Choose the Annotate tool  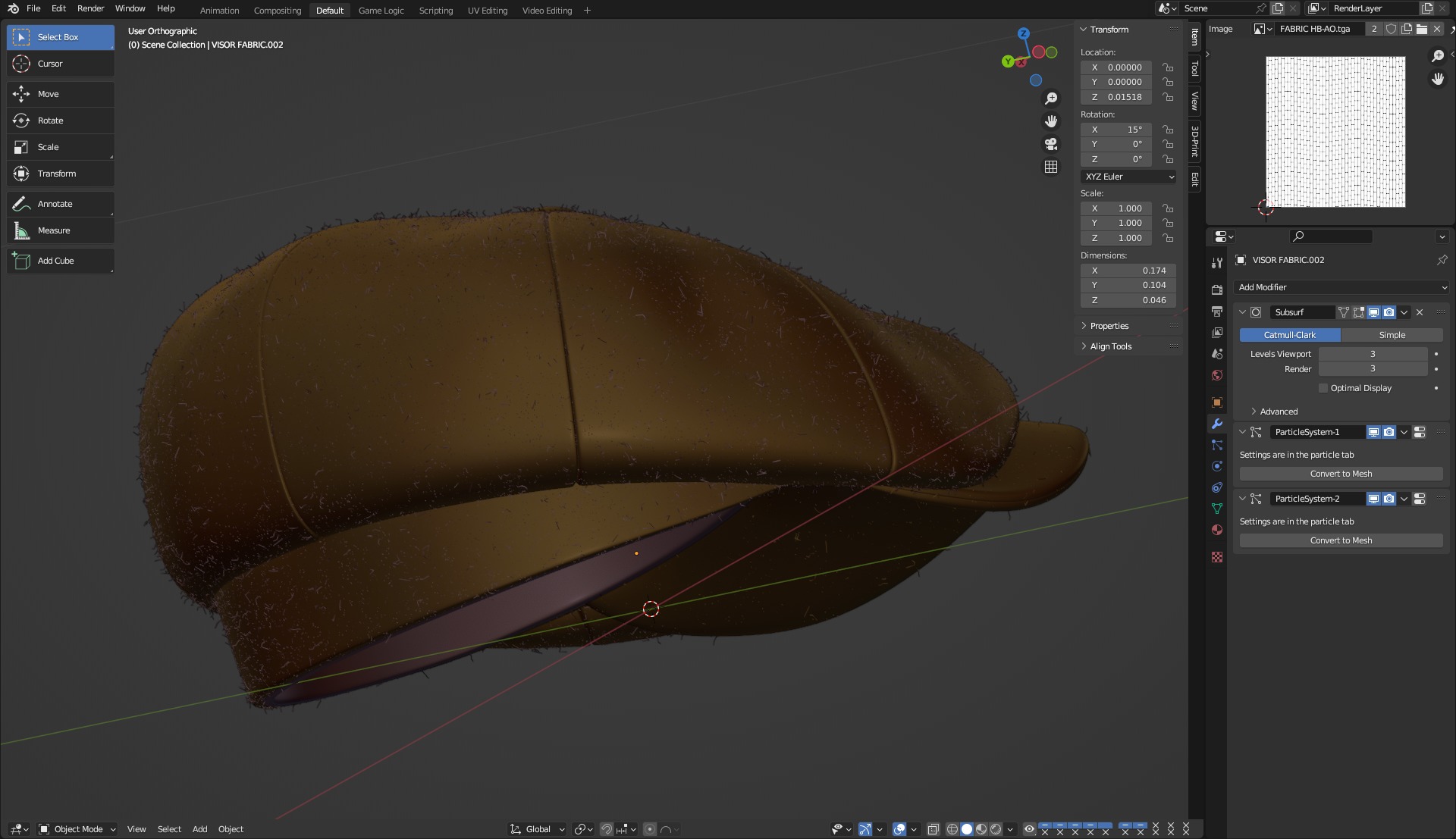[x=61, y=204]
